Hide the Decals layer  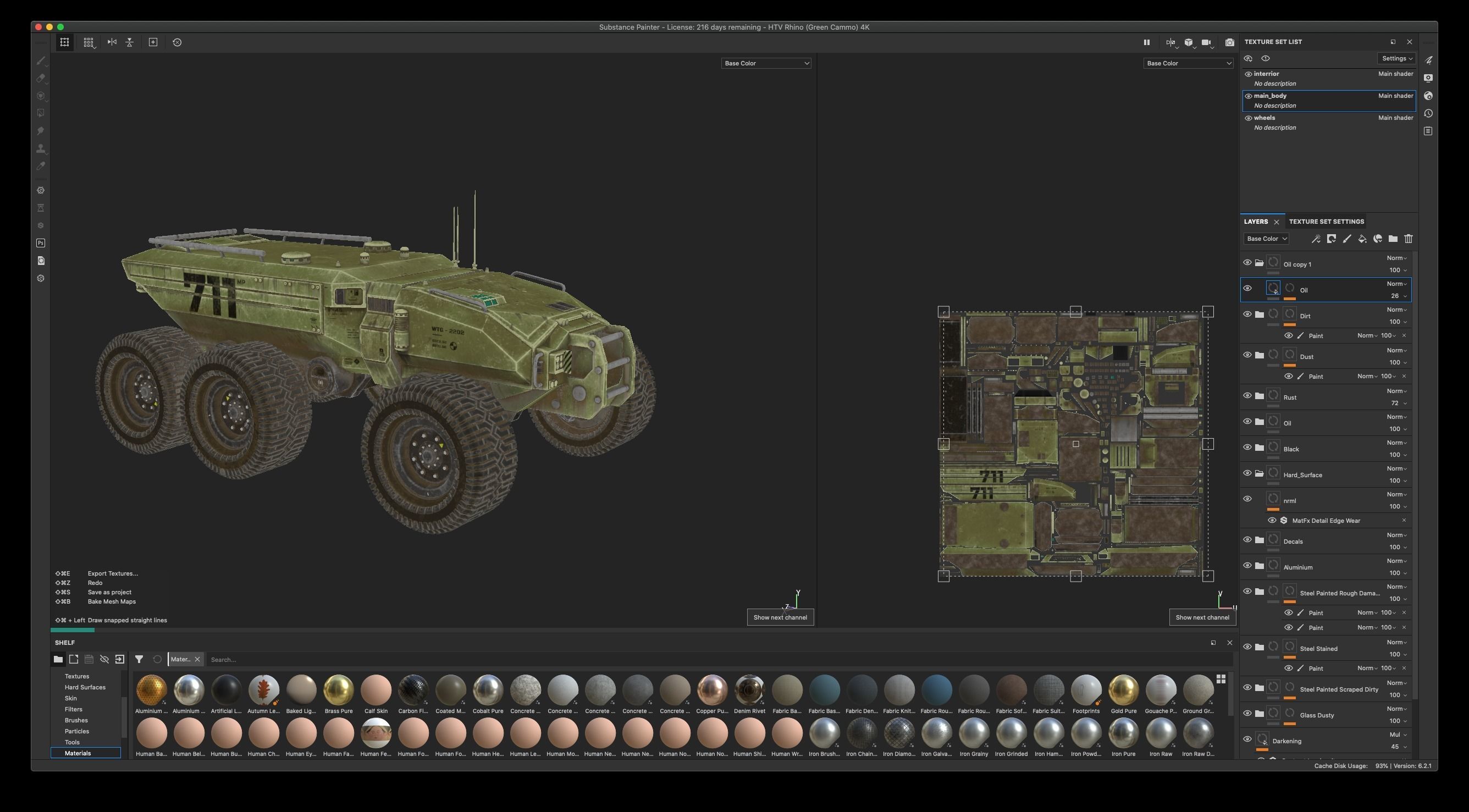coord(1247,540)
